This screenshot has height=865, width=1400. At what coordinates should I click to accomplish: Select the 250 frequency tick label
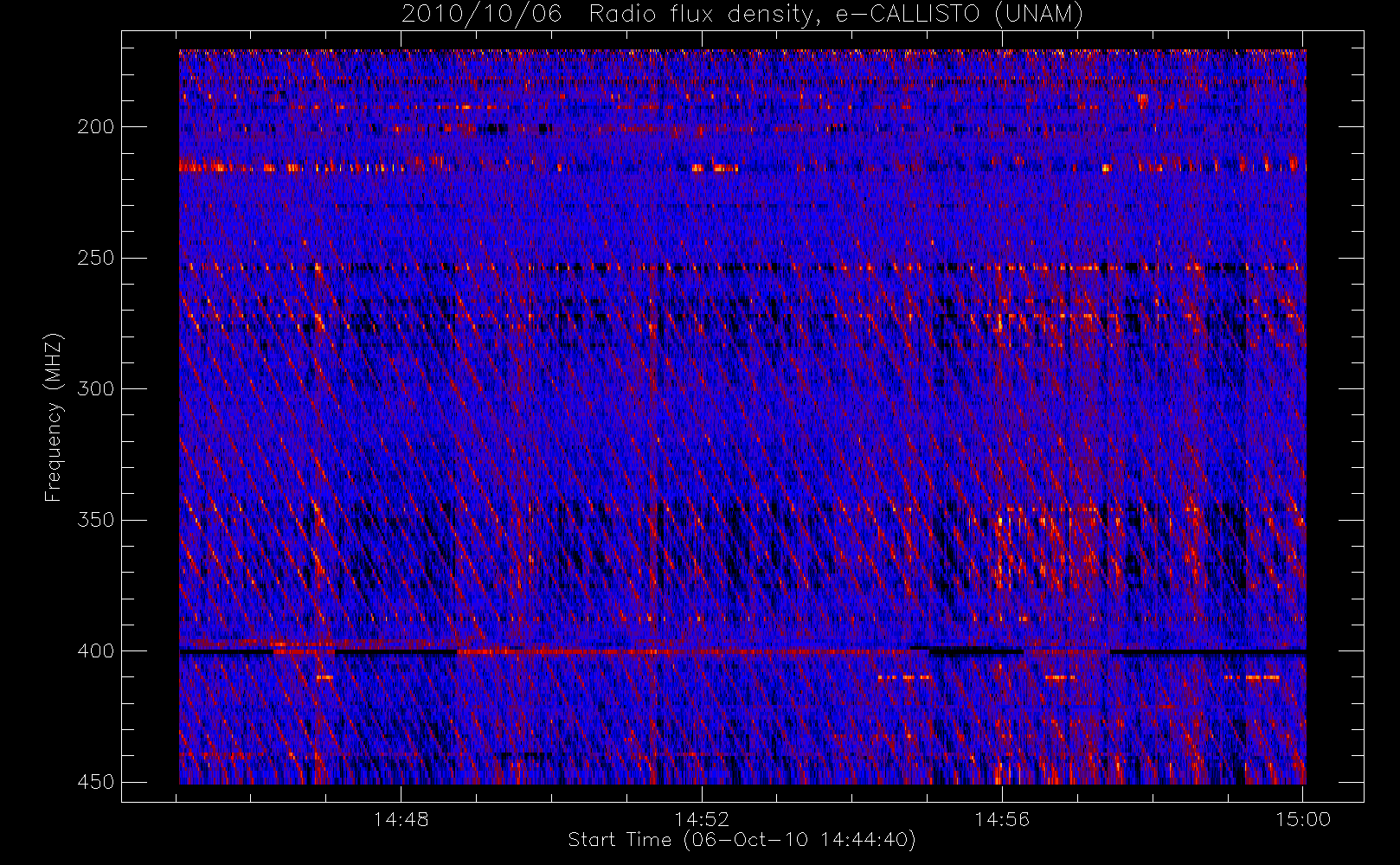pyautogui.click(x=96, y=258)
